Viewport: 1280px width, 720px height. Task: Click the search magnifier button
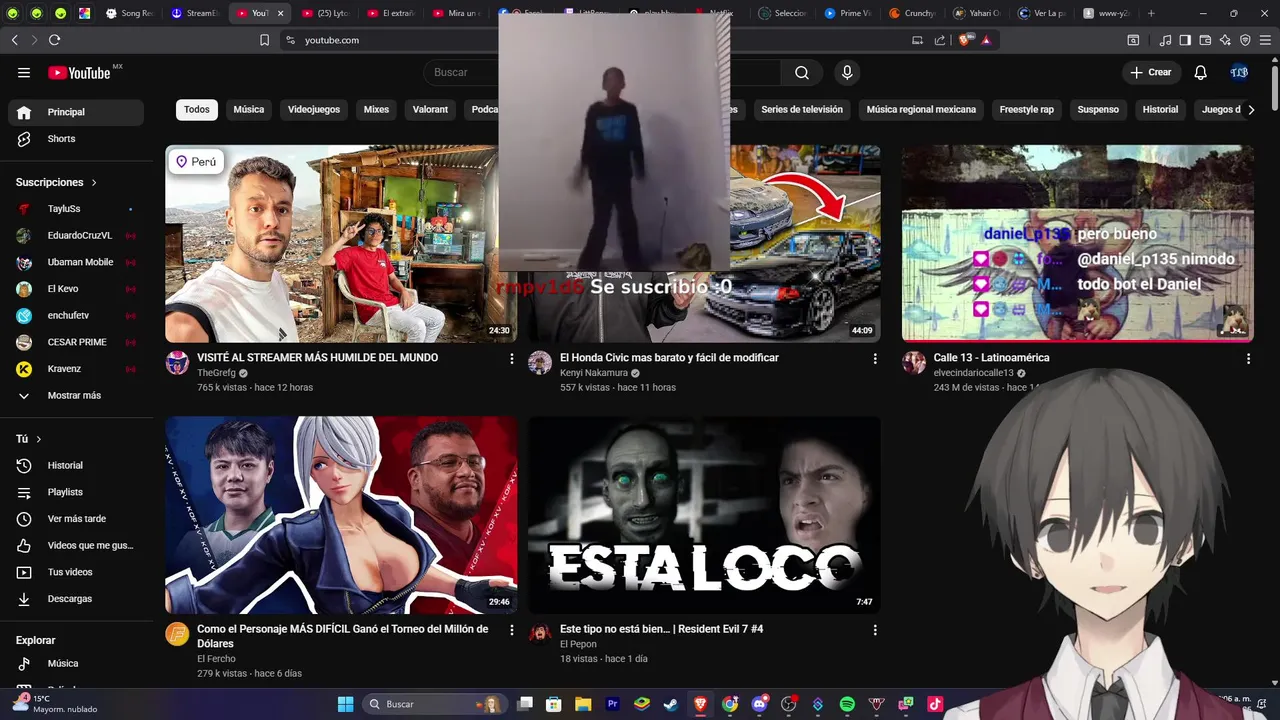point(802,72)
